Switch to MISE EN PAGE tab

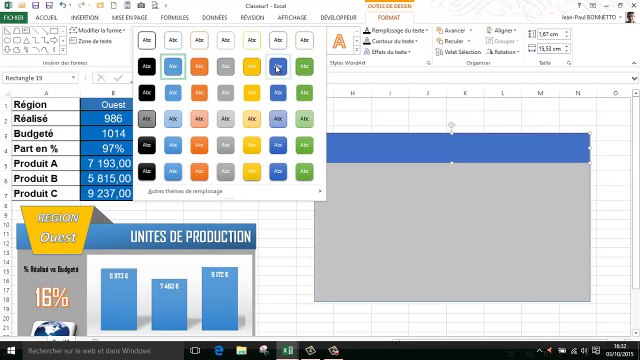(x=129, y=18)
